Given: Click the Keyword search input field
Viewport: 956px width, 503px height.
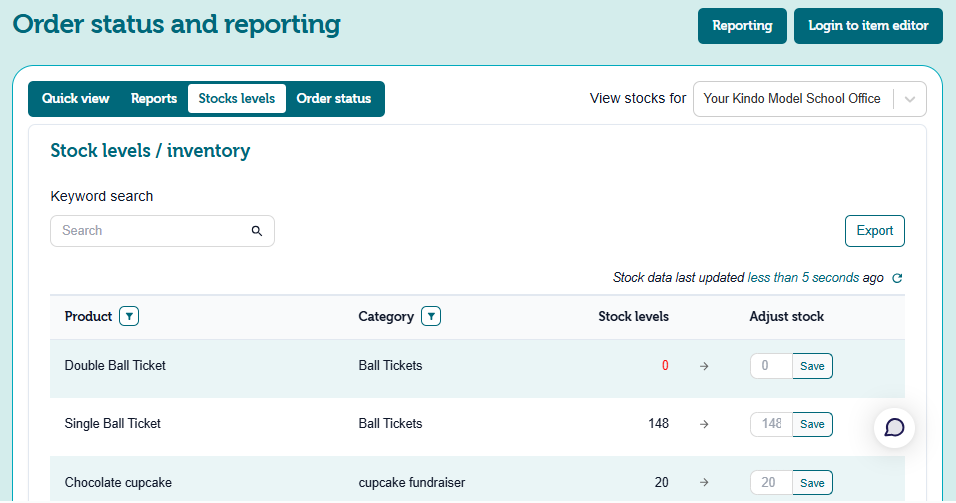Looking at the screenshot, I should coord(150,231).
